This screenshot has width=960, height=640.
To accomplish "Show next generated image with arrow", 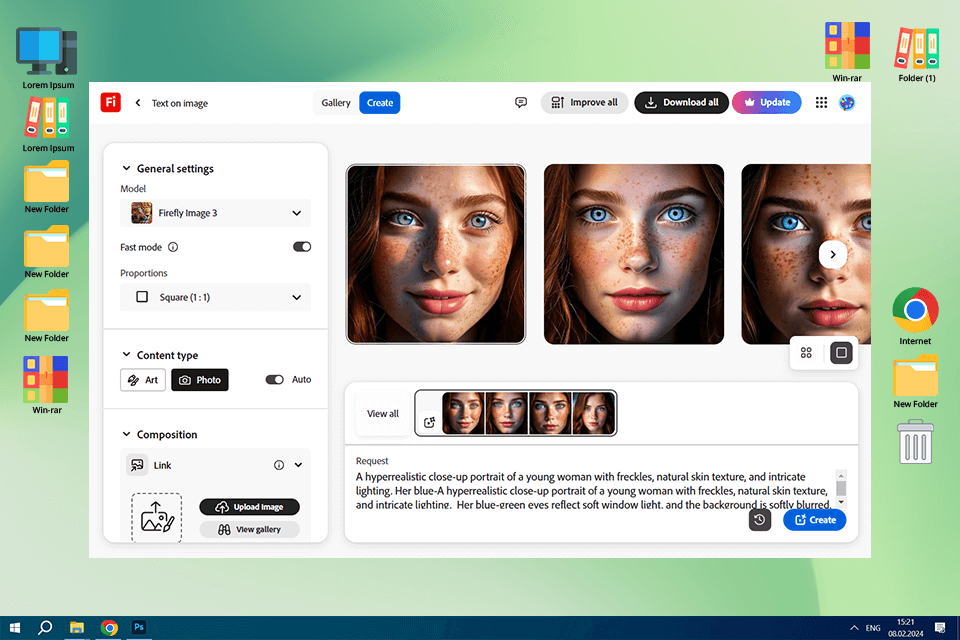I will tap(833, 254).
